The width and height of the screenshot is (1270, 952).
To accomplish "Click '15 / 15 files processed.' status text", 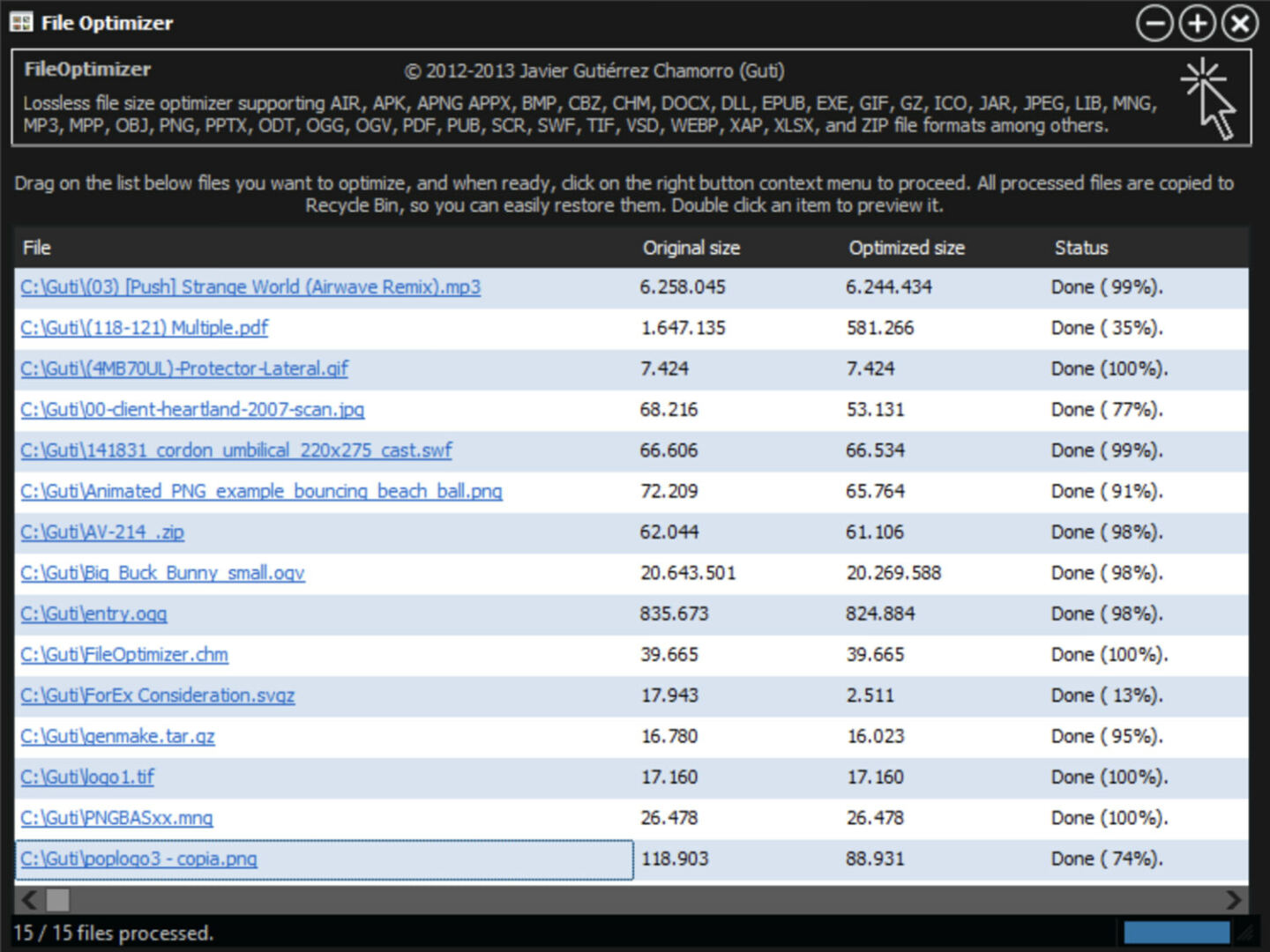I will (x=113, y=933).
